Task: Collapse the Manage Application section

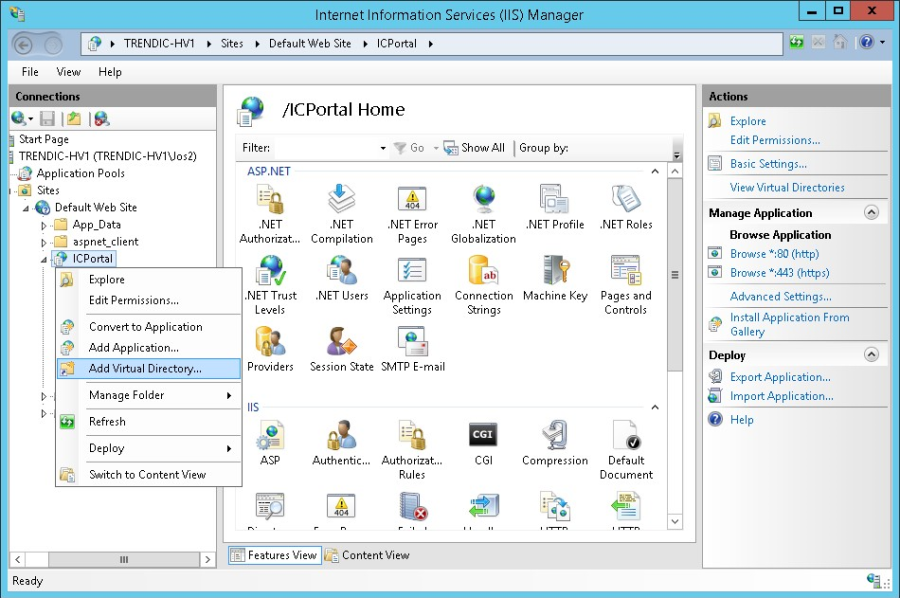Action: [871, 212]
